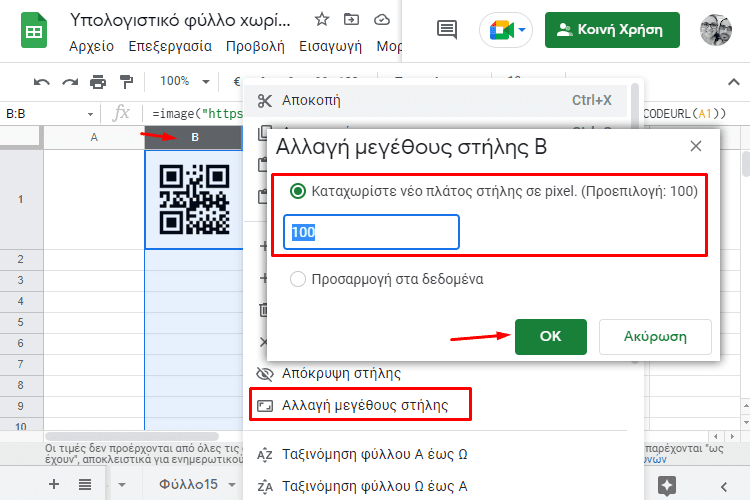Select the top-left select-all corner

pyautogui.click(x=21, y=138)
